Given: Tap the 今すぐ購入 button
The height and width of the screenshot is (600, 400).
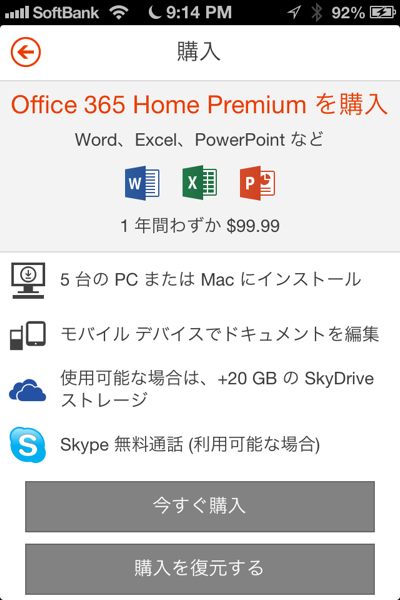Looking at the screenshot, I should click(200, 506).
